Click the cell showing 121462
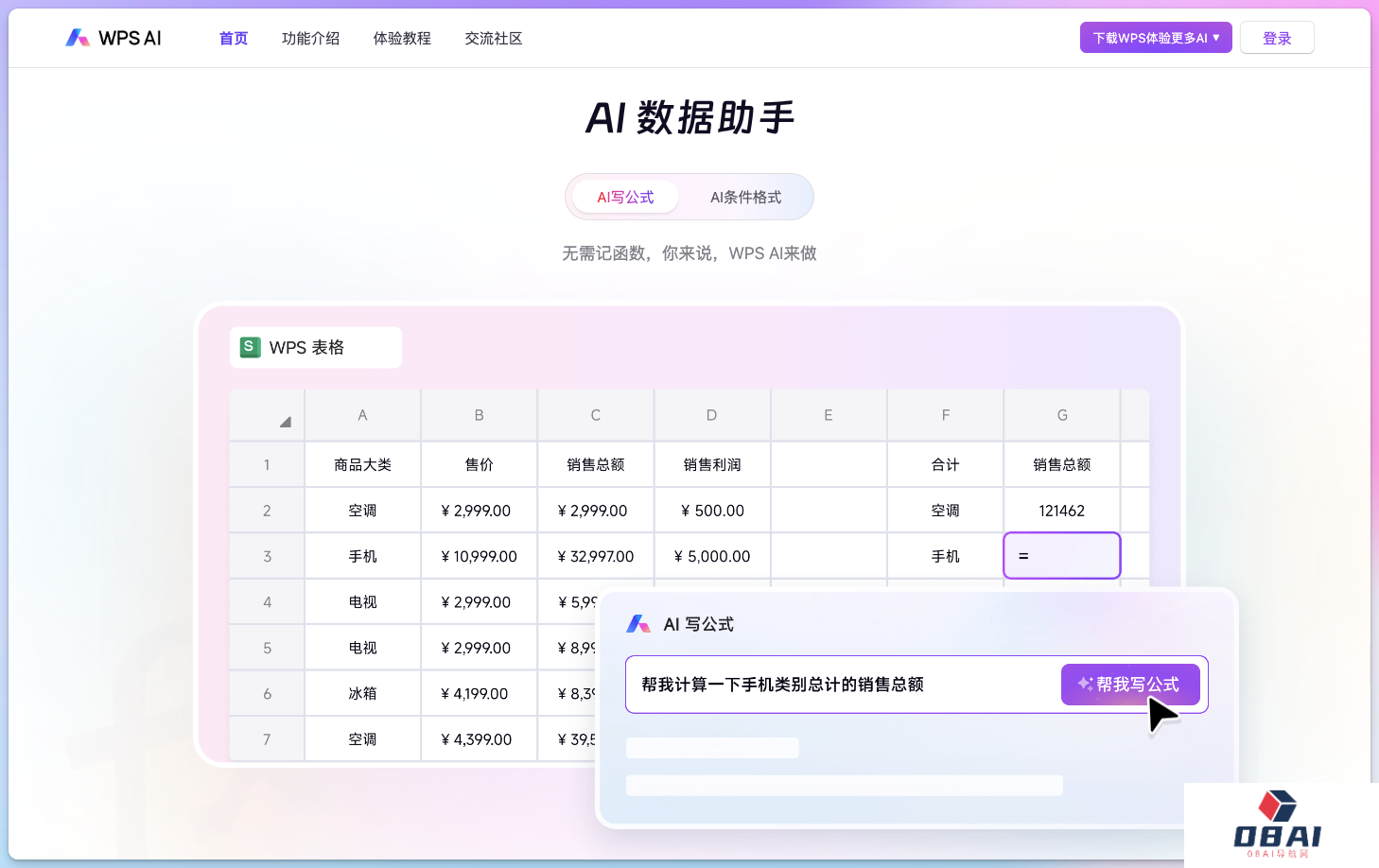Image resolution: width=1379 pixels, height=868 pixels. pyautogui.click(x=1061, y=511)
